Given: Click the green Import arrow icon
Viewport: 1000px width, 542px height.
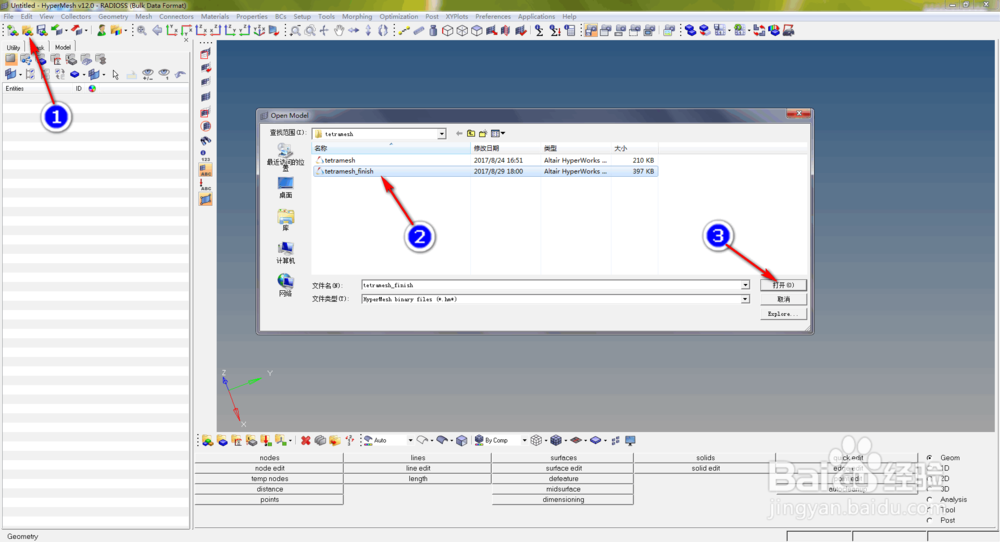Looking at the screenshot, I should (56, 30).
